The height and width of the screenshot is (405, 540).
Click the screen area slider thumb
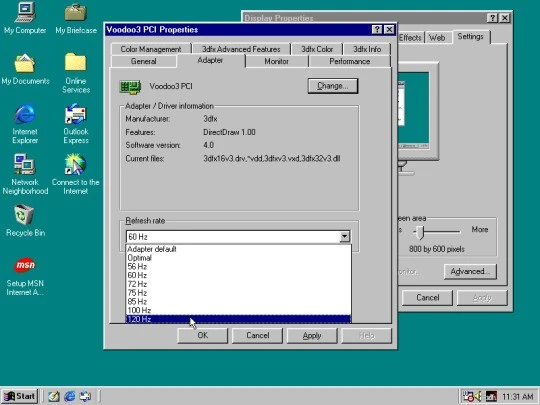pyautogui.click(x=419, y=232)
